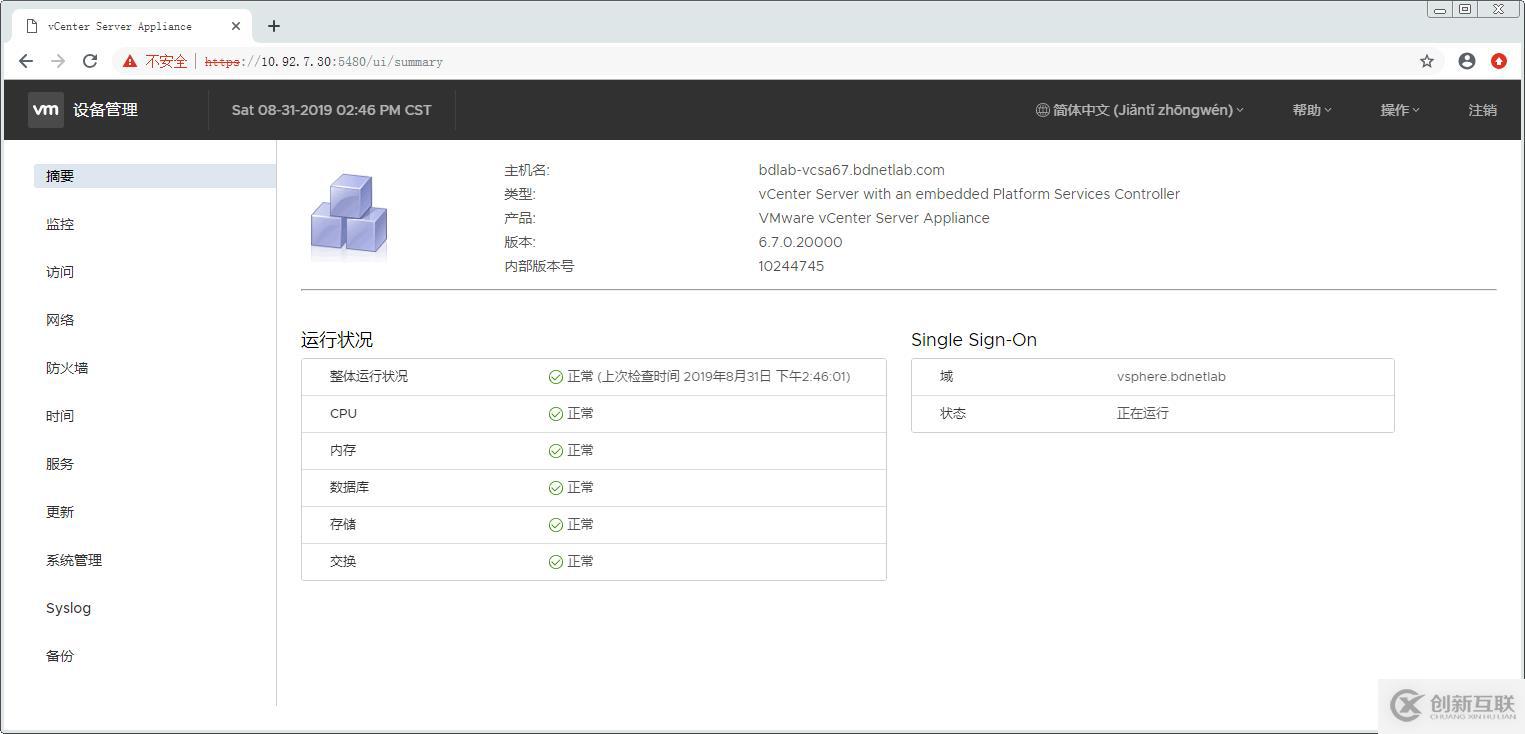The width and height of the screenshot is (1525, 734).
Task: Click the browser reload icon
Action: (x=90, y=61)
